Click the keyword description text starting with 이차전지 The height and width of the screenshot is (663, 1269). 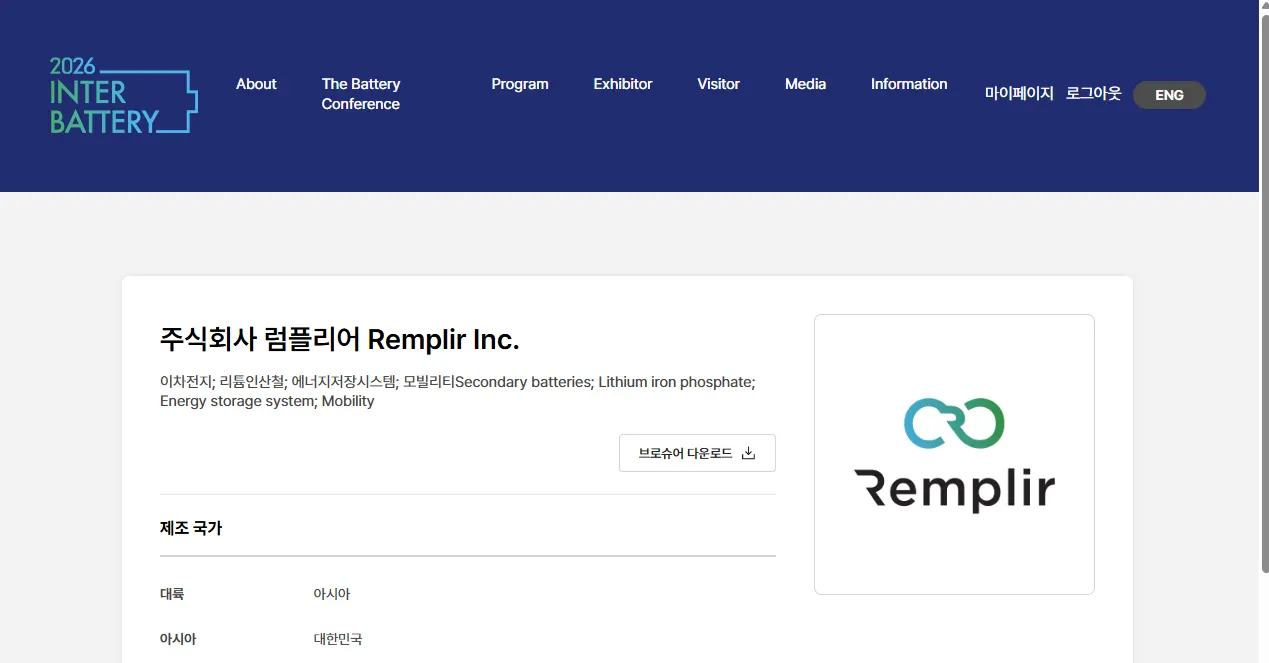458,391
